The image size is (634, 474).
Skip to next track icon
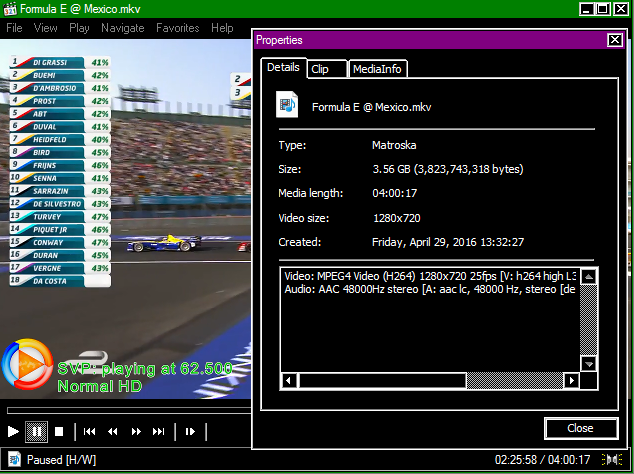coord(158,431)
